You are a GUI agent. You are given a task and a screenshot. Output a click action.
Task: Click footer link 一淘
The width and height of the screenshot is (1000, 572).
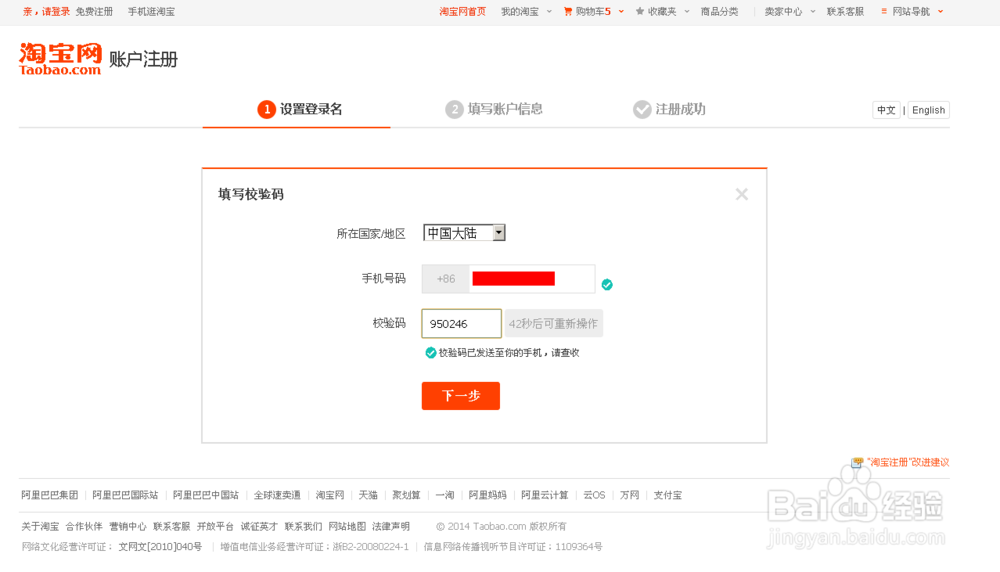445,495
